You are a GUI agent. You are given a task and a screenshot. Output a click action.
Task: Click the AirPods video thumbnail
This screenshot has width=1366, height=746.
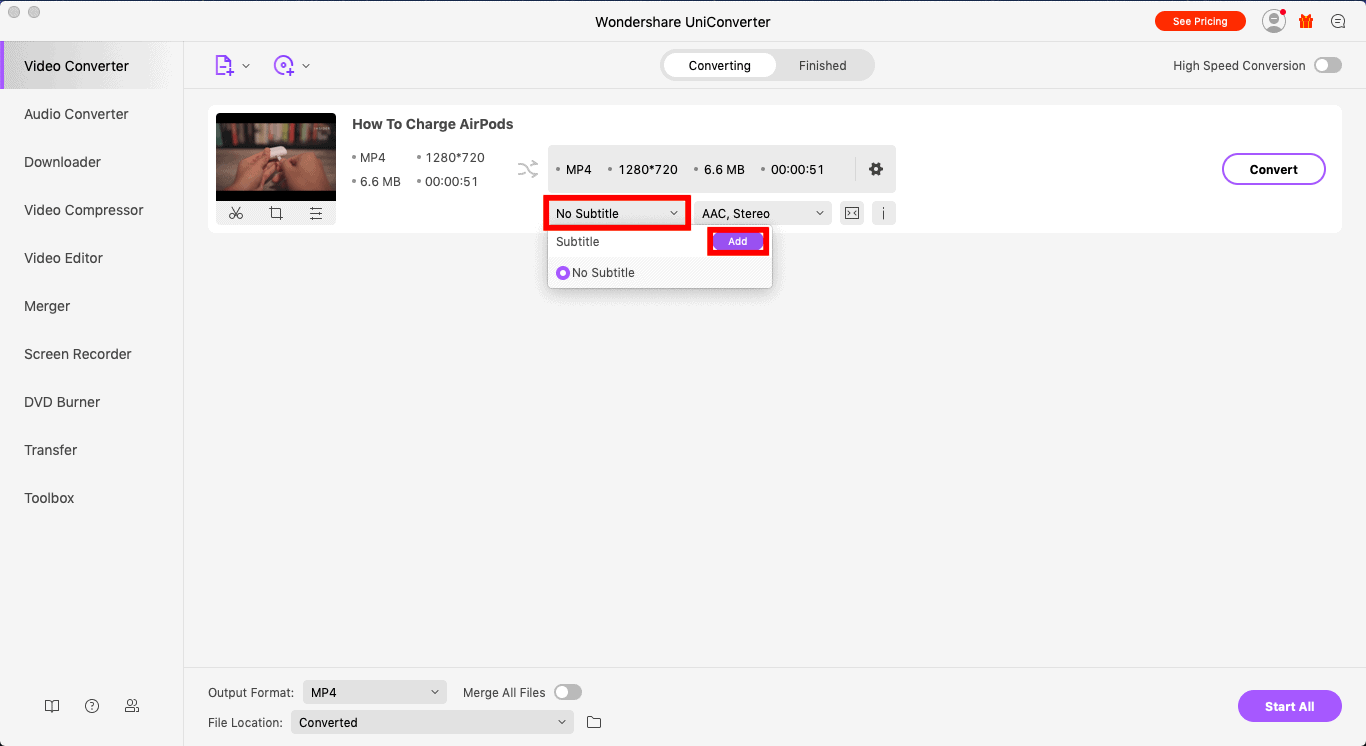click(276, 157)
